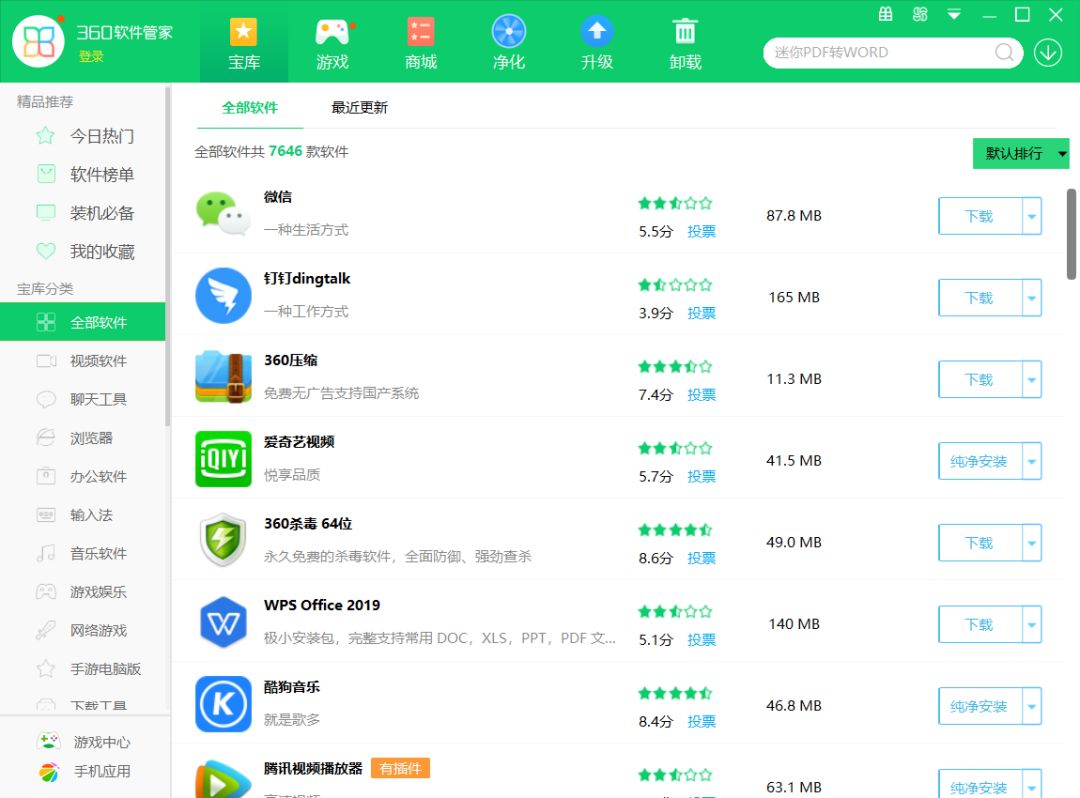Click the 360压缩 app icon
Viewport: 1080px width, 798px height.
click(223, 377)
